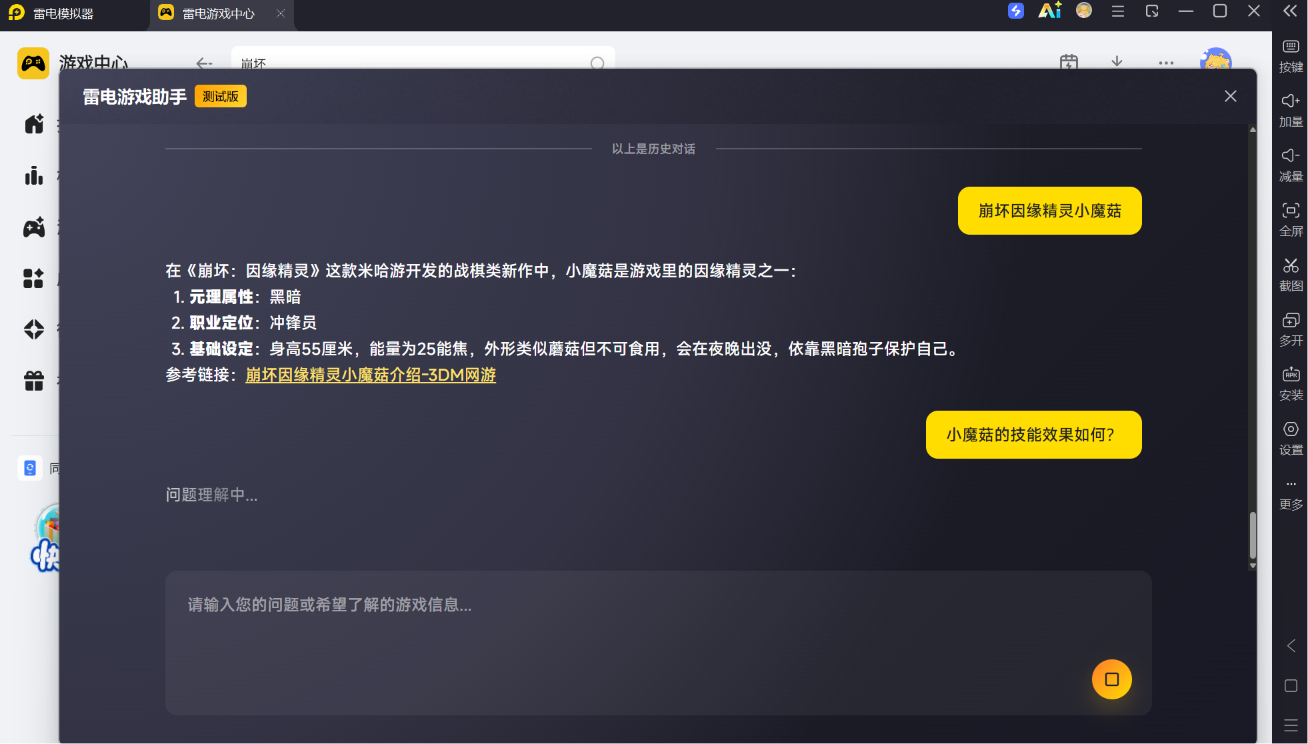Click the stop generating button in assistant
Image resolution: width=1308 pixels, height=744 pixels.
[x=1111, y=680]
